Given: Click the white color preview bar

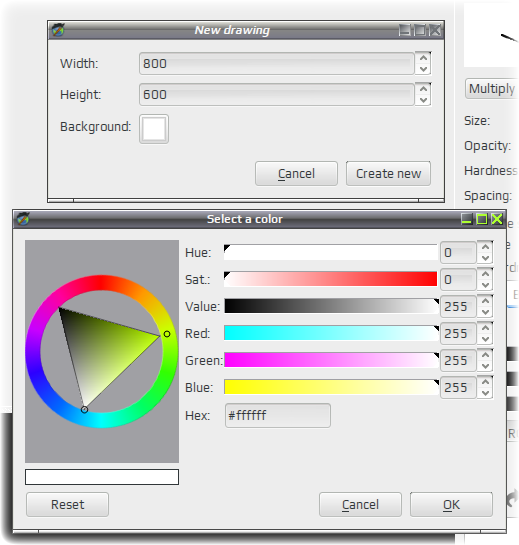Looking at the screenshot, I should [x=102, y=477].
